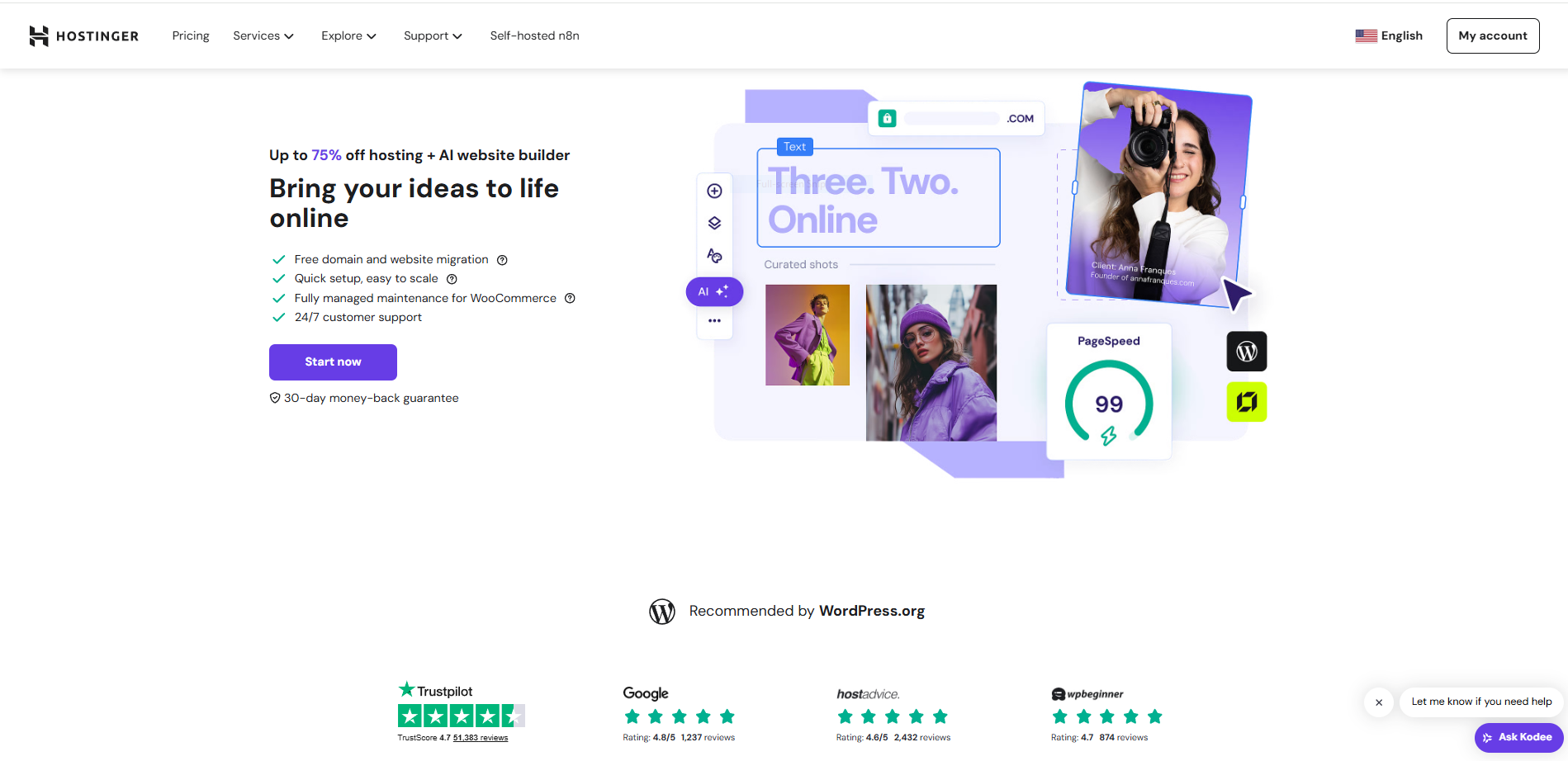Click the three-dot more options icon
The width and height of the screenshot is (1568, 761).
click(x=715, y=321)
